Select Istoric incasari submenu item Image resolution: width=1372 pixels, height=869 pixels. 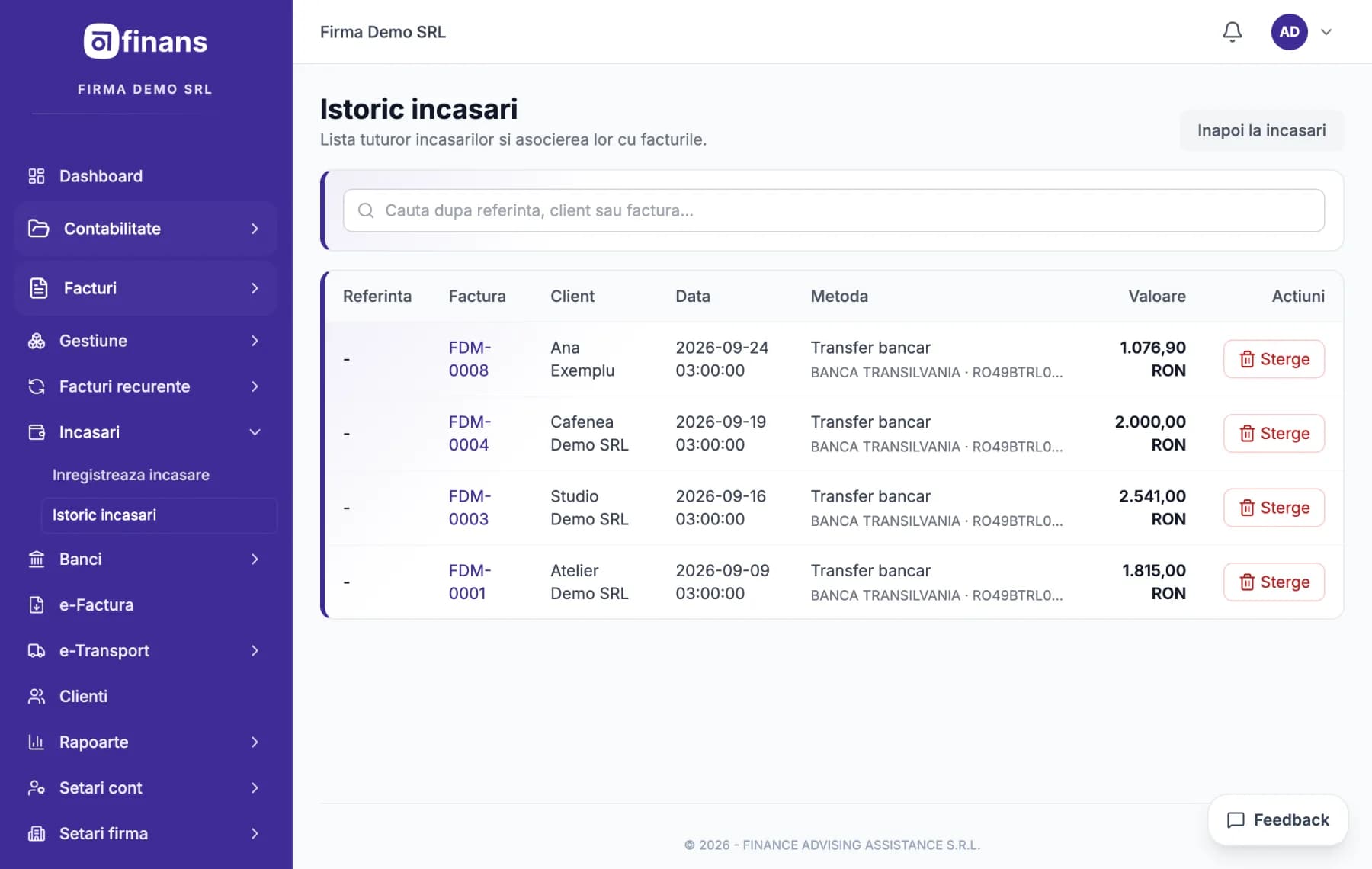pyautogui.click(x=159, y=515)
